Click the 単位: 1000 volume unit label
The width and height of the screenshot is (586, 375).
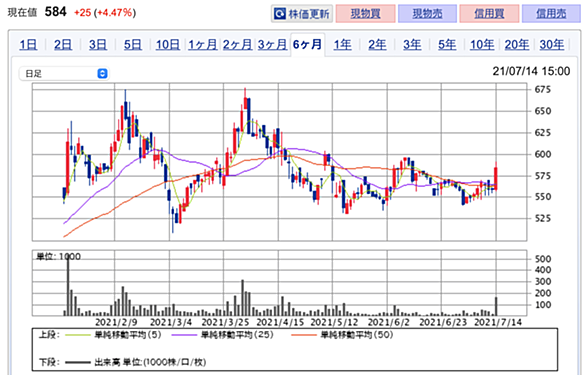pos(58,256)
